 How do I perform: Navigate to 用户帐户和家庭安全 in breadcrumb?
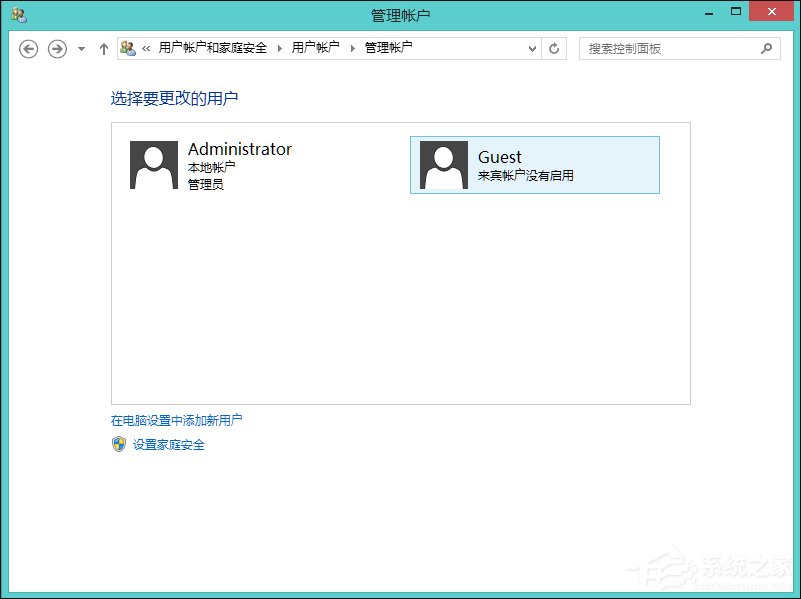[212, 47]
